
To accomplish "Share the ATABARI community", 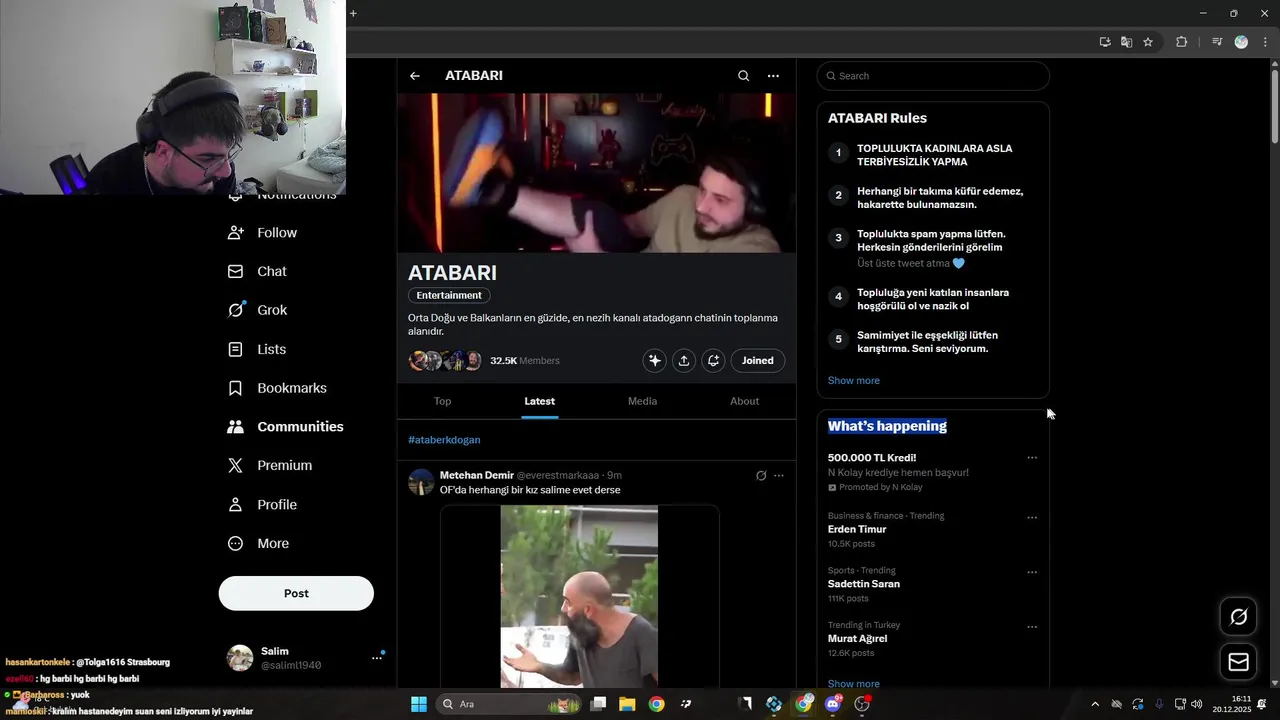I will tap(684, 361).
